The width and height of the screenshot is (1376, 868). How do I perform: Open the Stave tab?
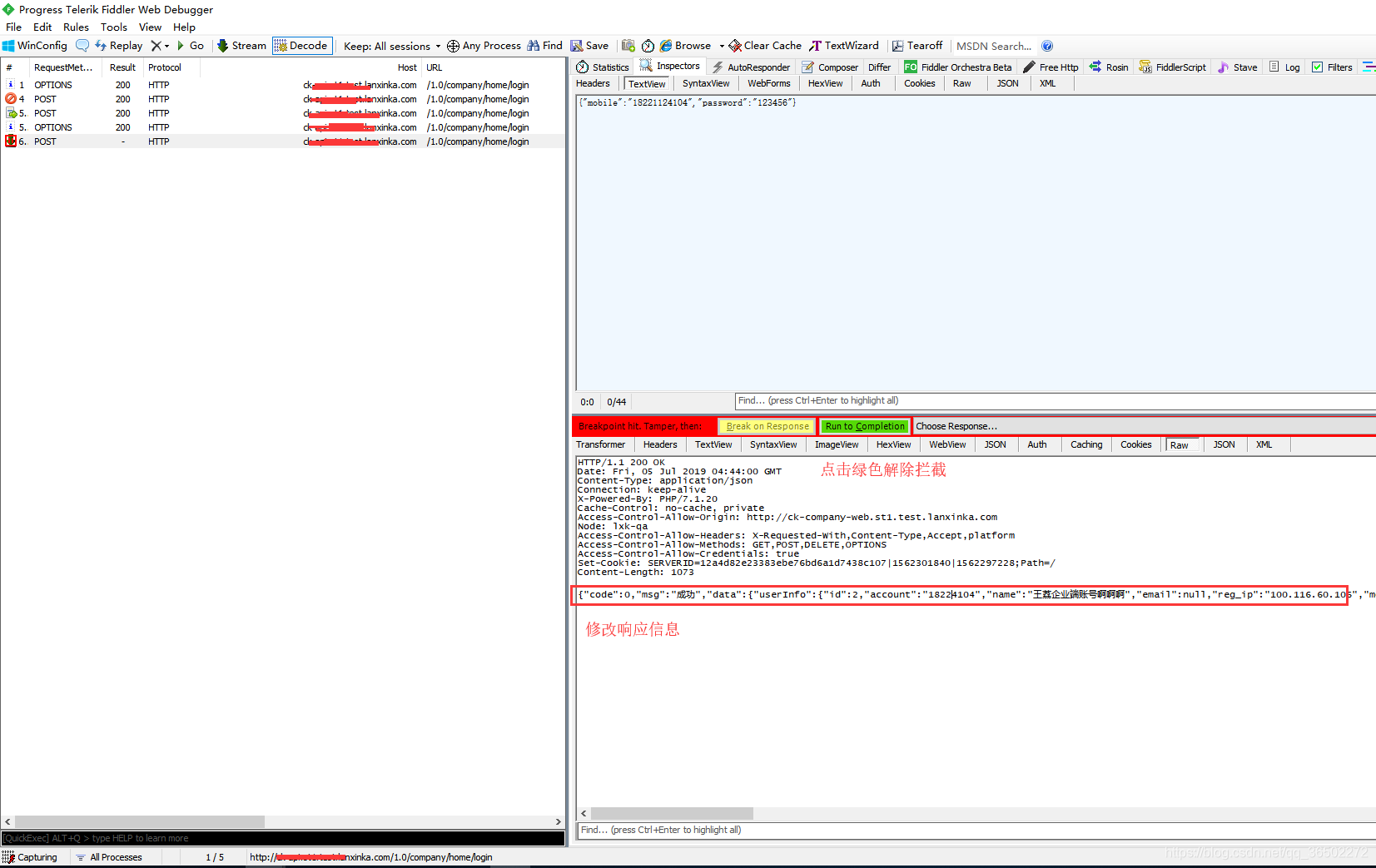coord(1238,67)
